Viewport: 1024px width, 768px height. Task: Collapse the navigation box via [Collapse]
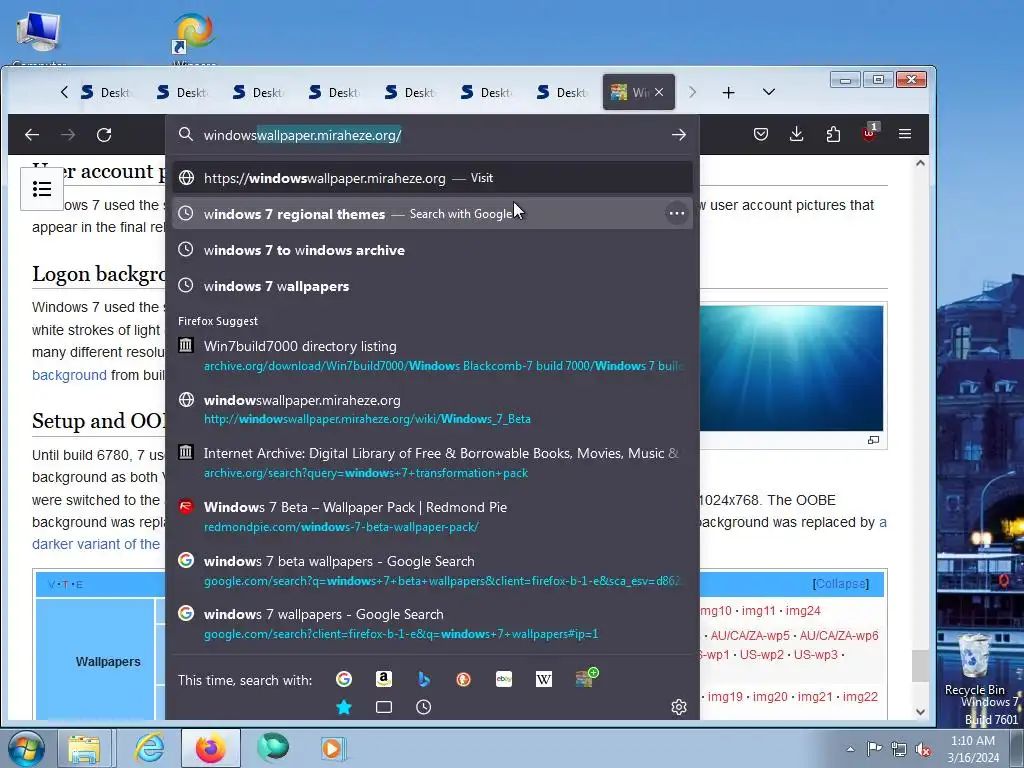[x=840, y=584]
